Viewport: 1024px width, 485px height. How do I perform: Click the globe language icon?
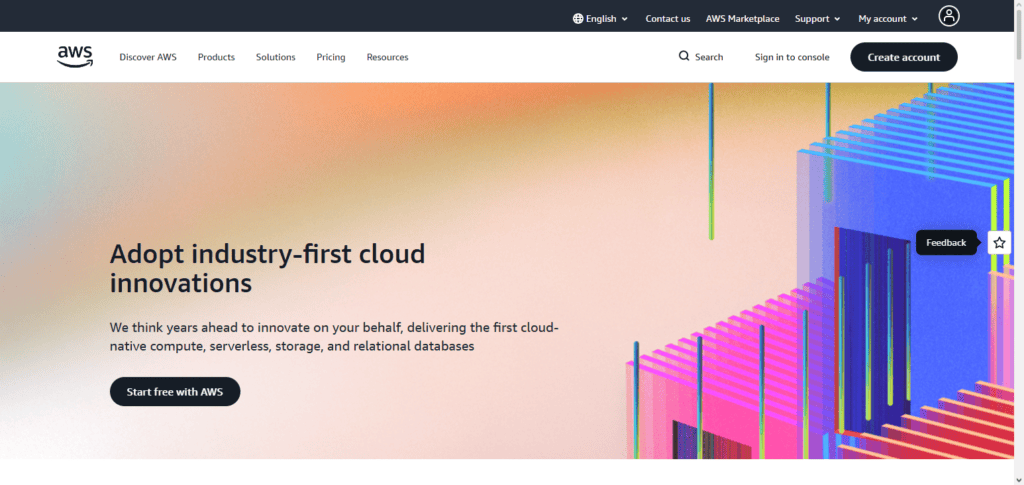[x=577, y=19]
